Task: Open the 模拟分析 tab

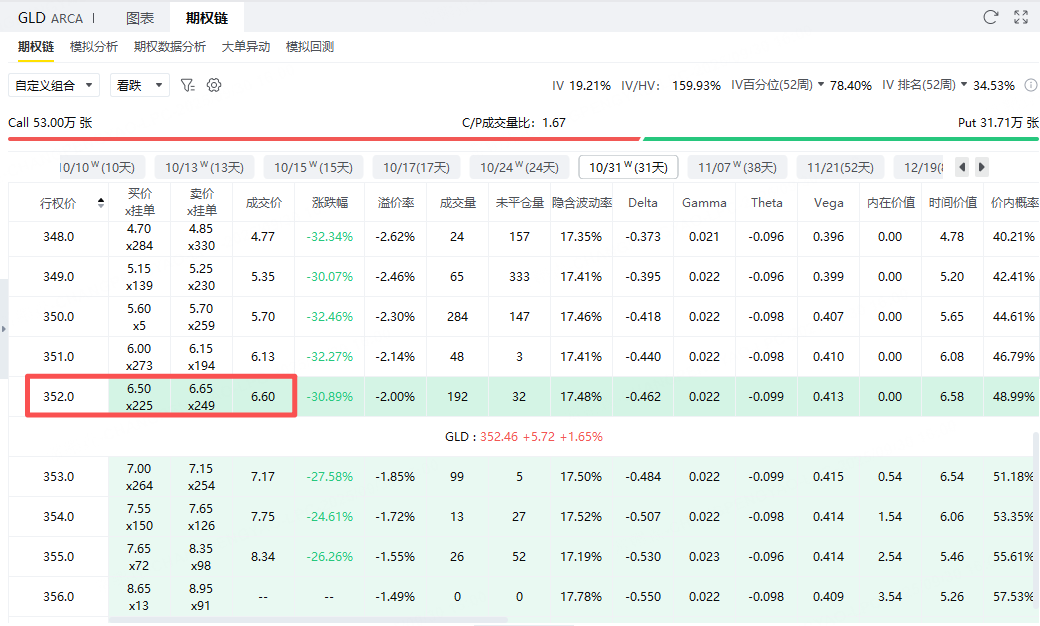Action: (94, 47)
